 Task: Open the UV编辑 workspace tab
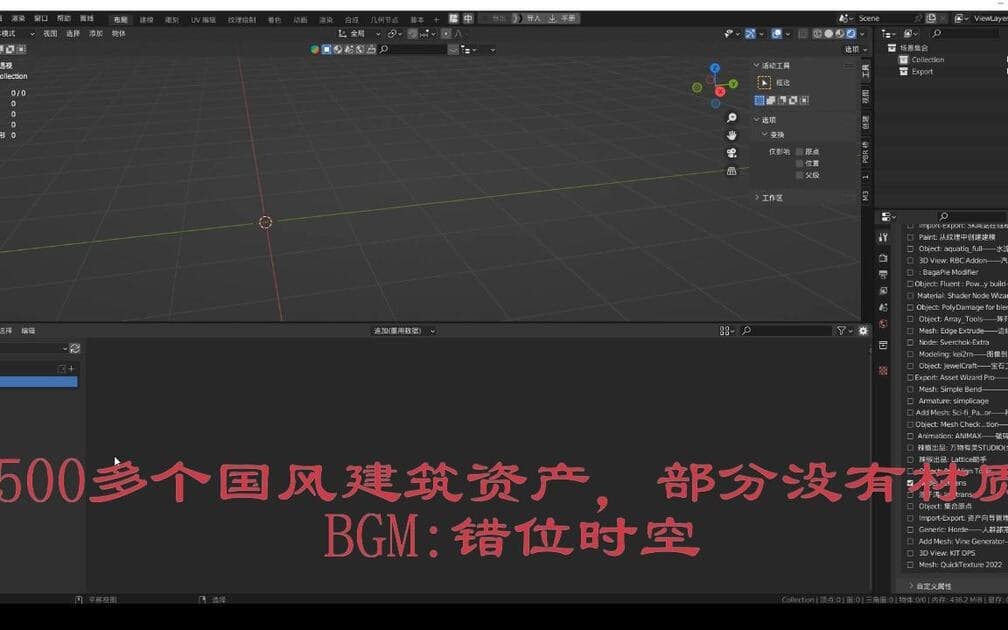tap(203, 20)
